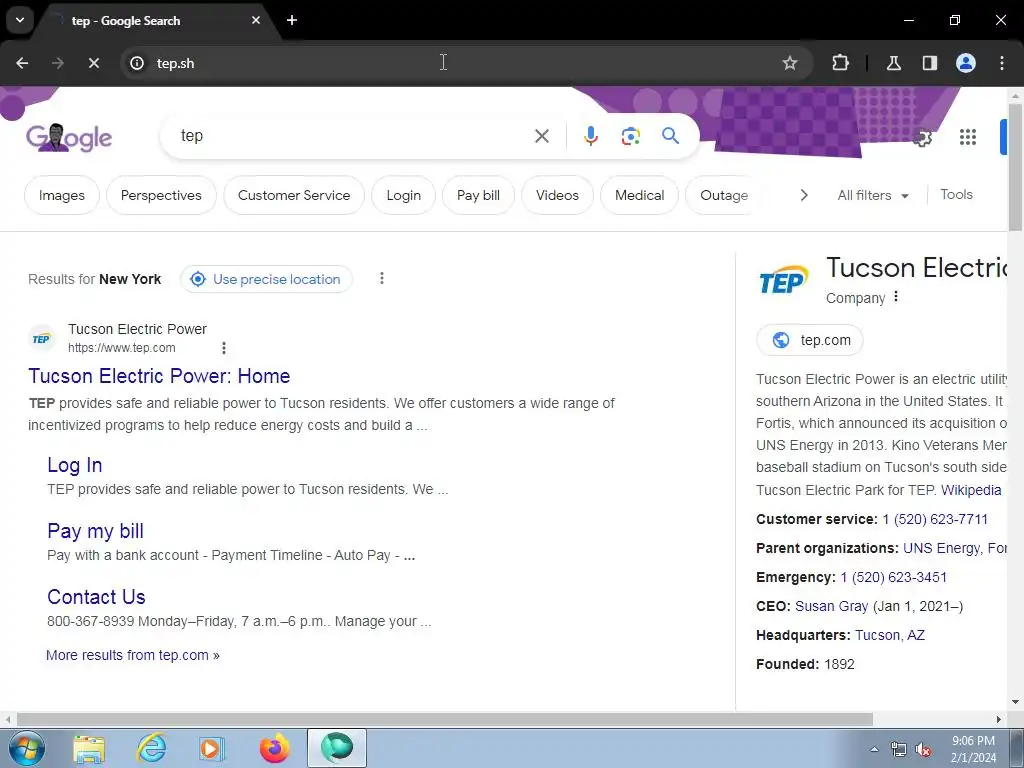The height and width of the screenshot is (768, 1024).
Task: Click the tep search input field
Action: click(353, 136)
